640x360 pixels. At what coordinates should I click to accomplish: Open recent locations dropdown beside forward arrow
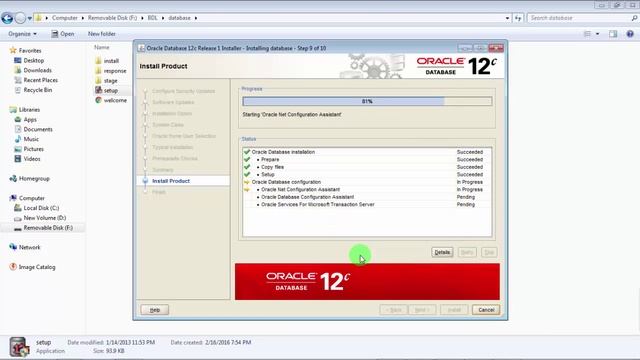30,18
